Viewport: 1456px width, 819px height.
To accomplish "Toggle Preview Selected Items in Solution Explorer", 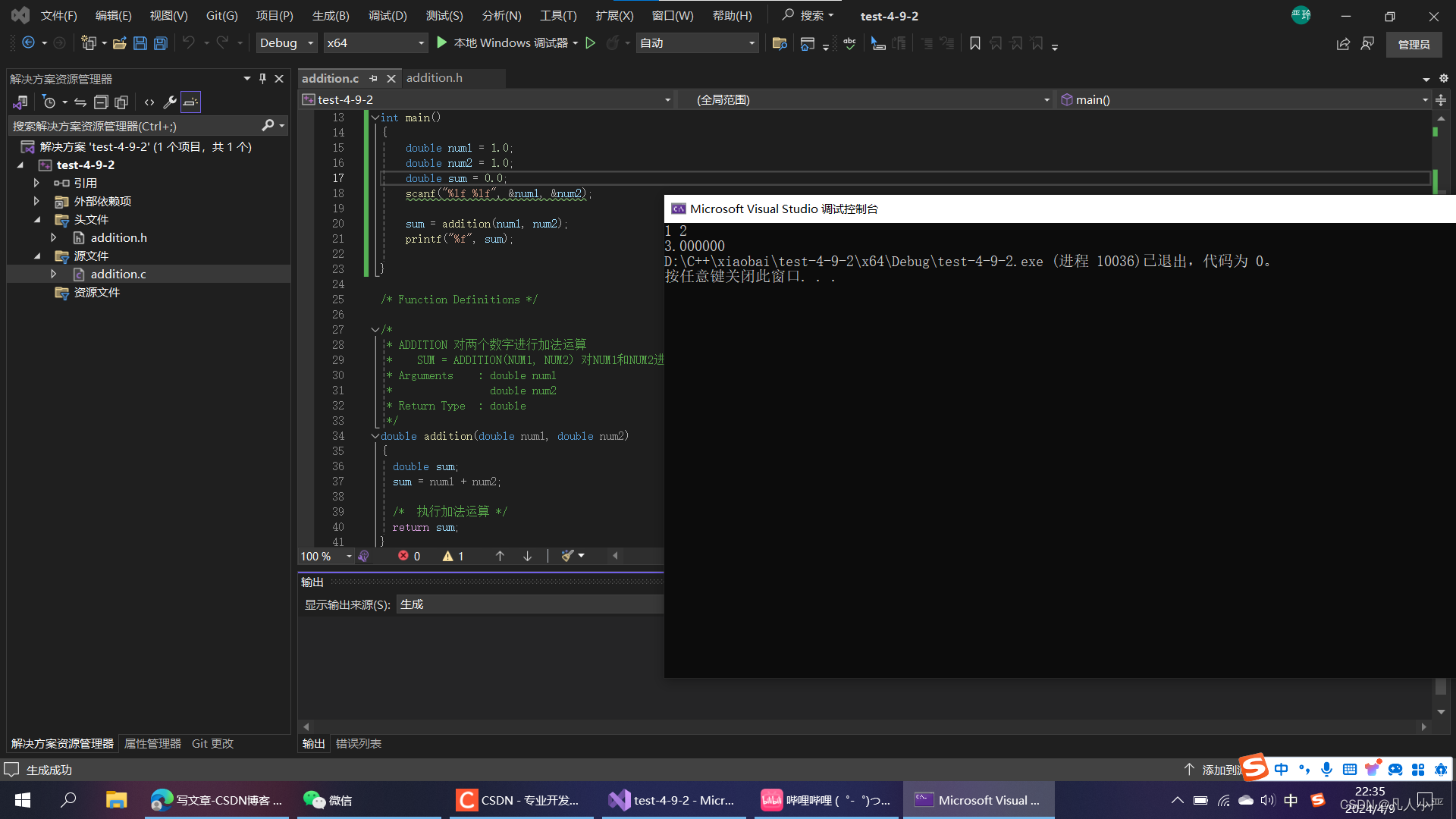I will point(190,102).
